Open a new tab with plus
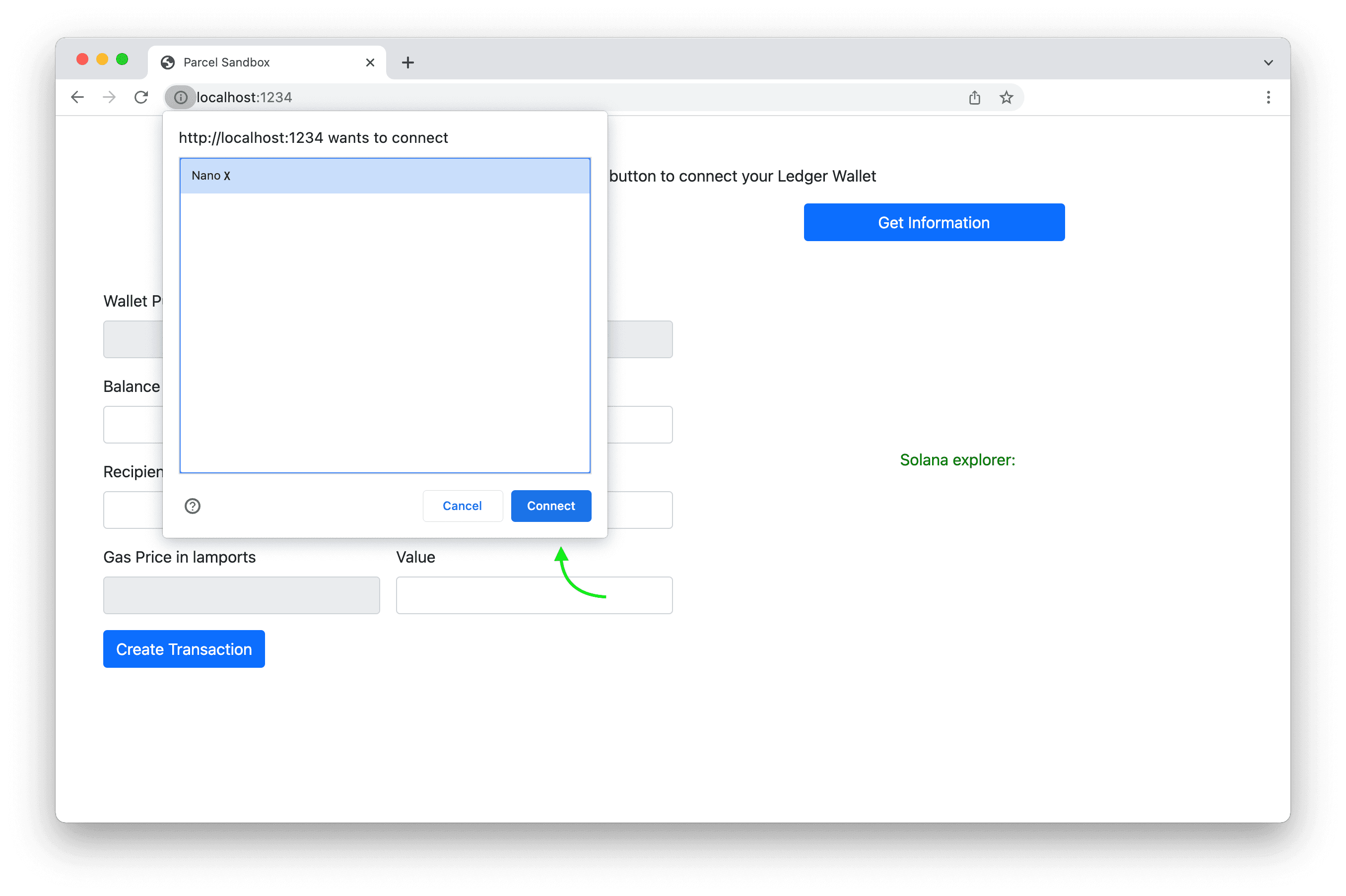The image size is (1346, 896). pos(407,63)
